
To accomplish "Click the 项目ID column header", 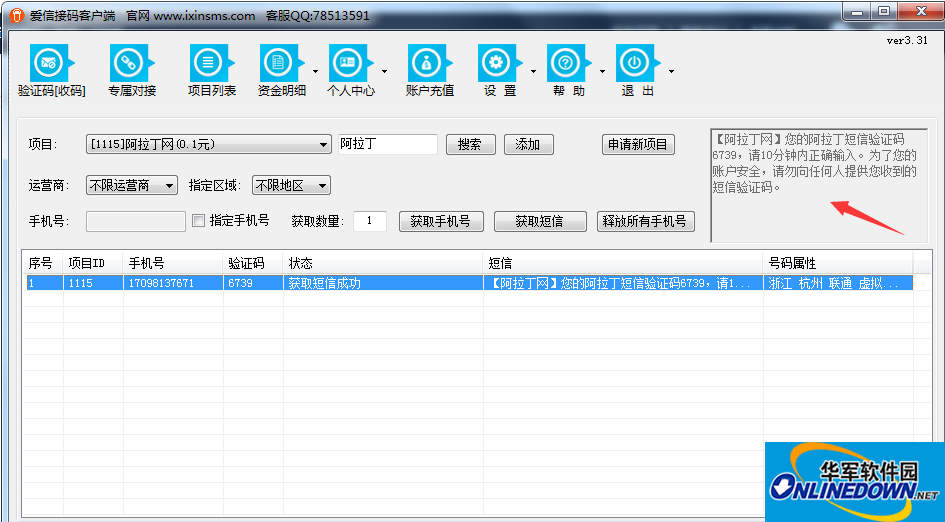I will point(93,263).
